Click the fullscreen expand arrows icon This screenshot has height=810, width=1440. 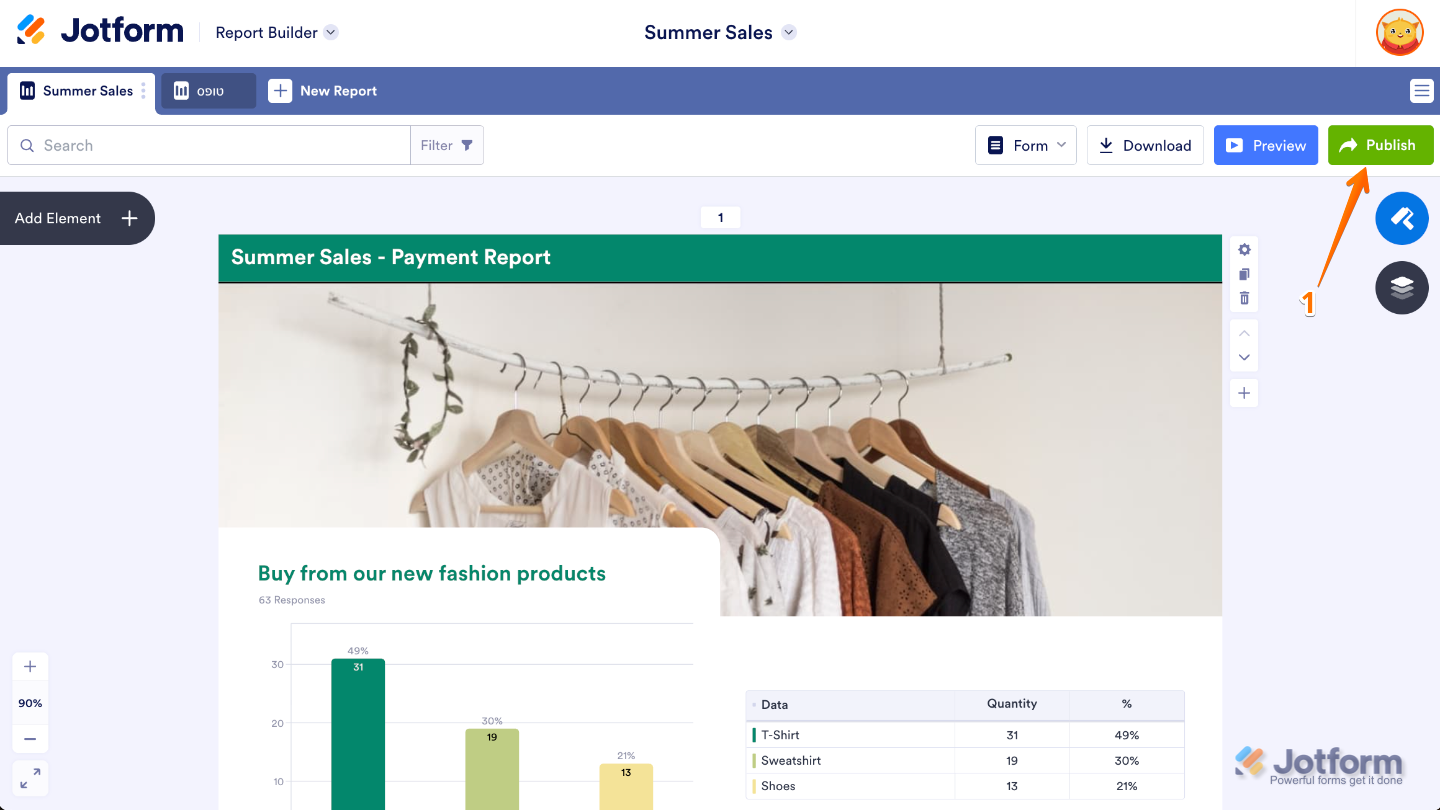(30, 778)
